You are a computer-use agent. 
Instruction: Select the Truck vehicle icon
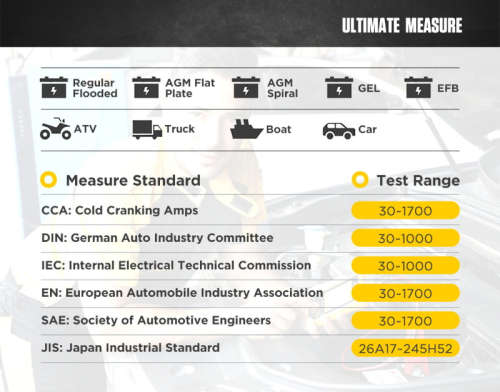pos(147,129)
